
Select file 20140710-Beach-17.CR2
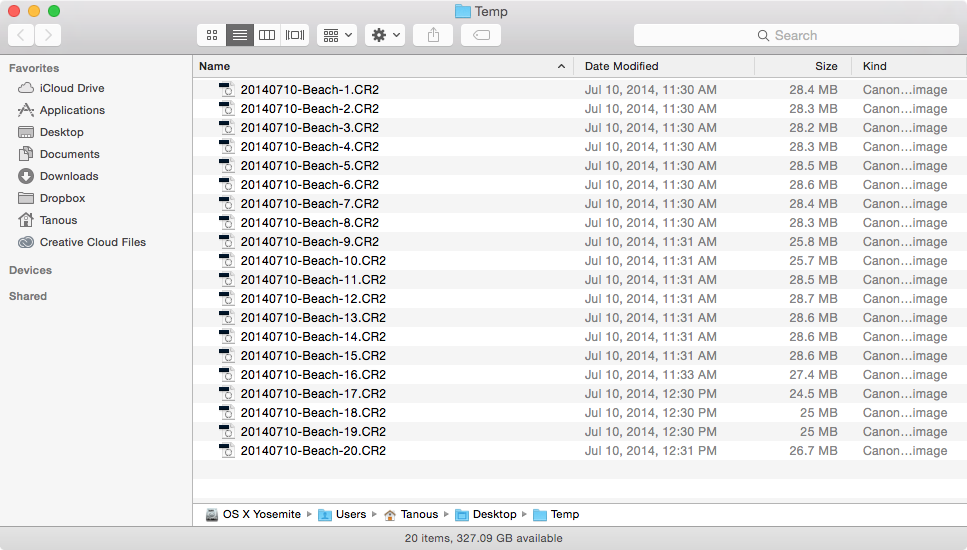[x=313, y=394]
